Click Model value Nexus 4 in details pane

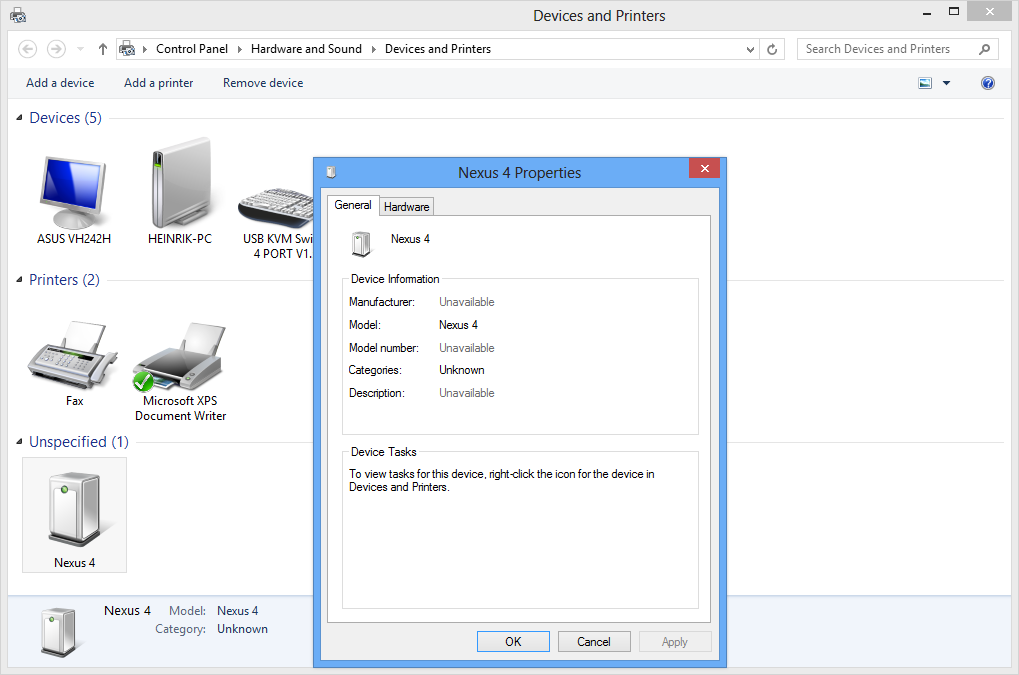[x=238, y=611]
